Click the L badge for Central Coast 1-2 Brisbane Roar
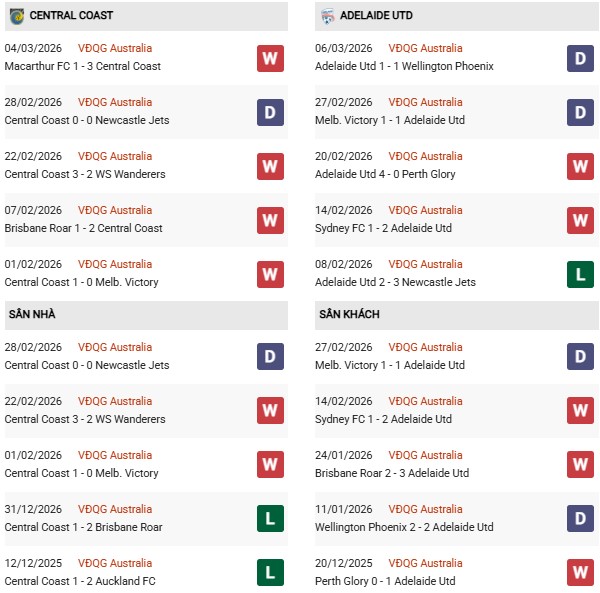The image size is (600, 593). [x=270, y=519]
